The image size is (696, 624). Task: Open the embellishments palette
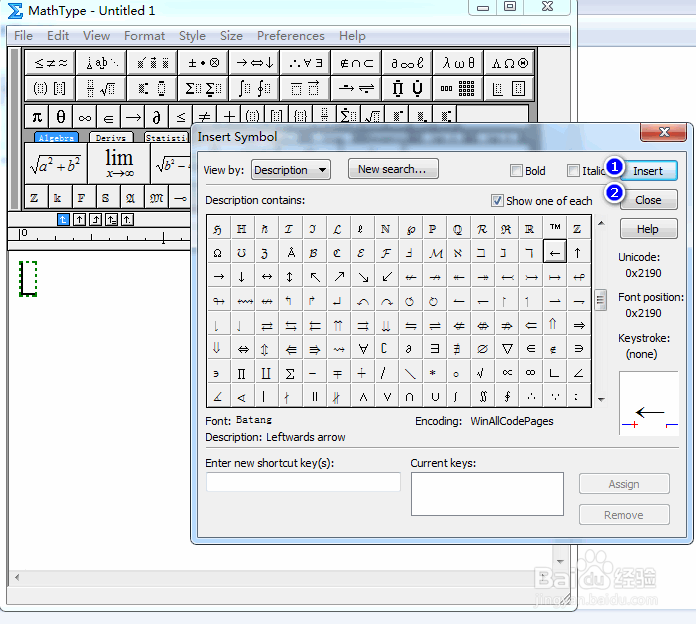pyautogui.click(x=152, y=63)
